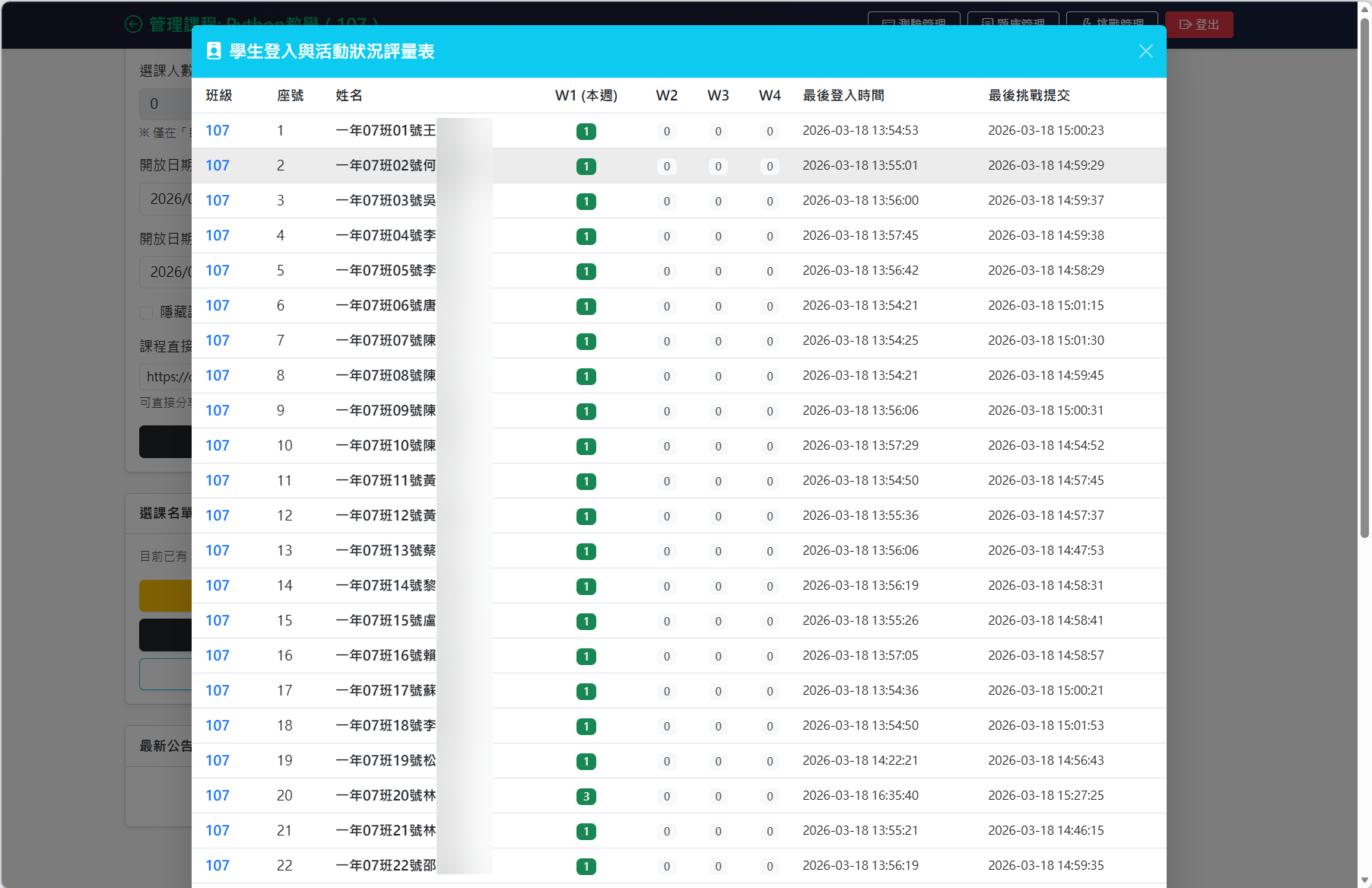Click the W2 zero badge for seat 2
The height and width of the screenshot is (888, 1372).
[666, 167]
